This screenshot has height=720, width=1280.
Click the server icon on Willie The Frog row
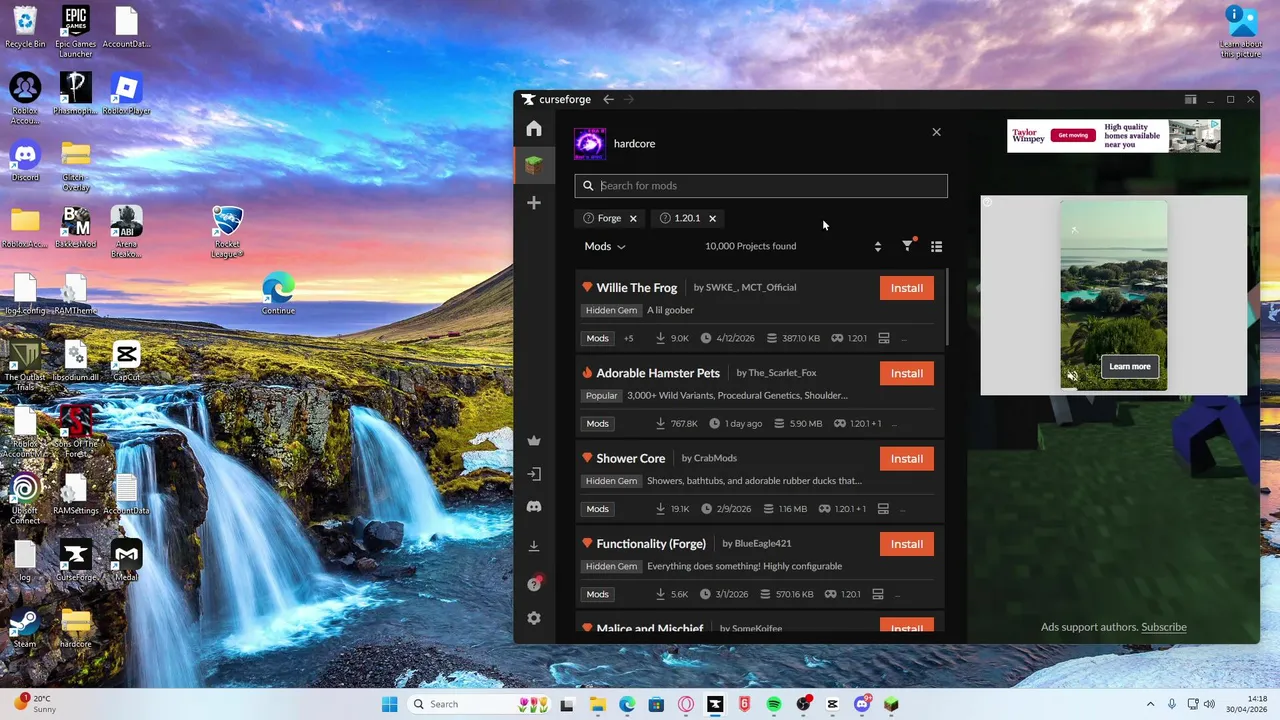point(884,338)
